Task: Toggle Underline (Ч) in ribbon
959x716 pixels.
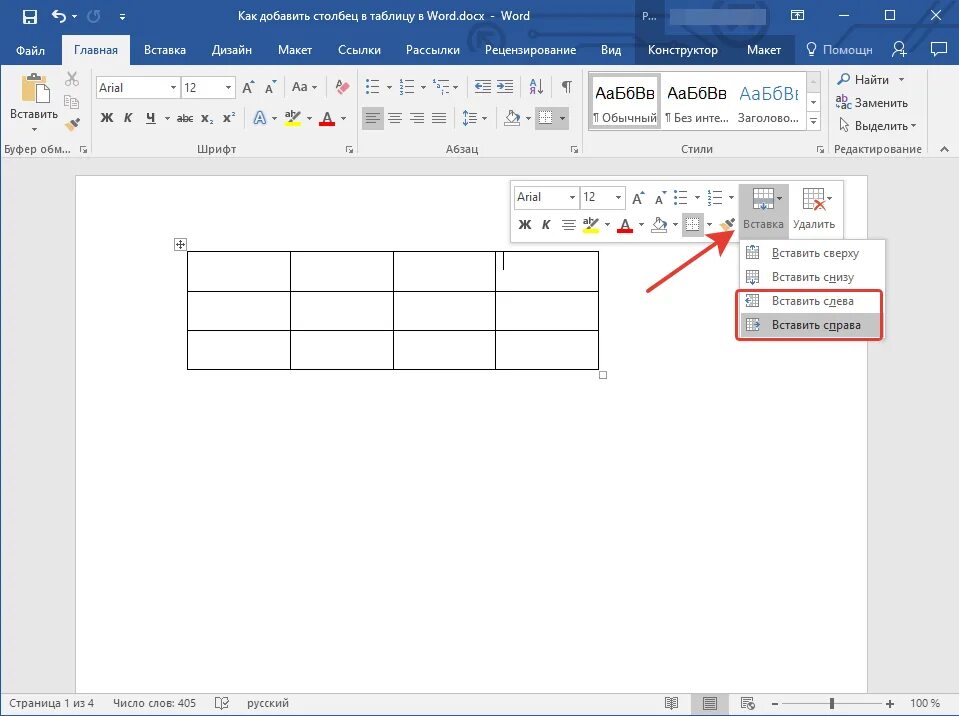Action: coord(150,118)
